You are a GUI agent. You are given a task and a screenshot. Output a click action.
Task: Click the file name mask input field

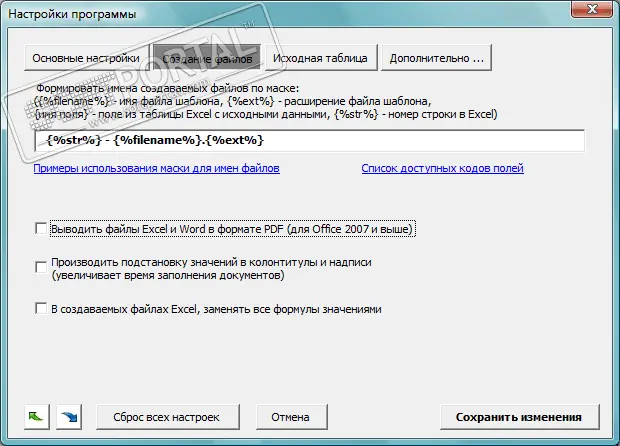pos(309,141)
